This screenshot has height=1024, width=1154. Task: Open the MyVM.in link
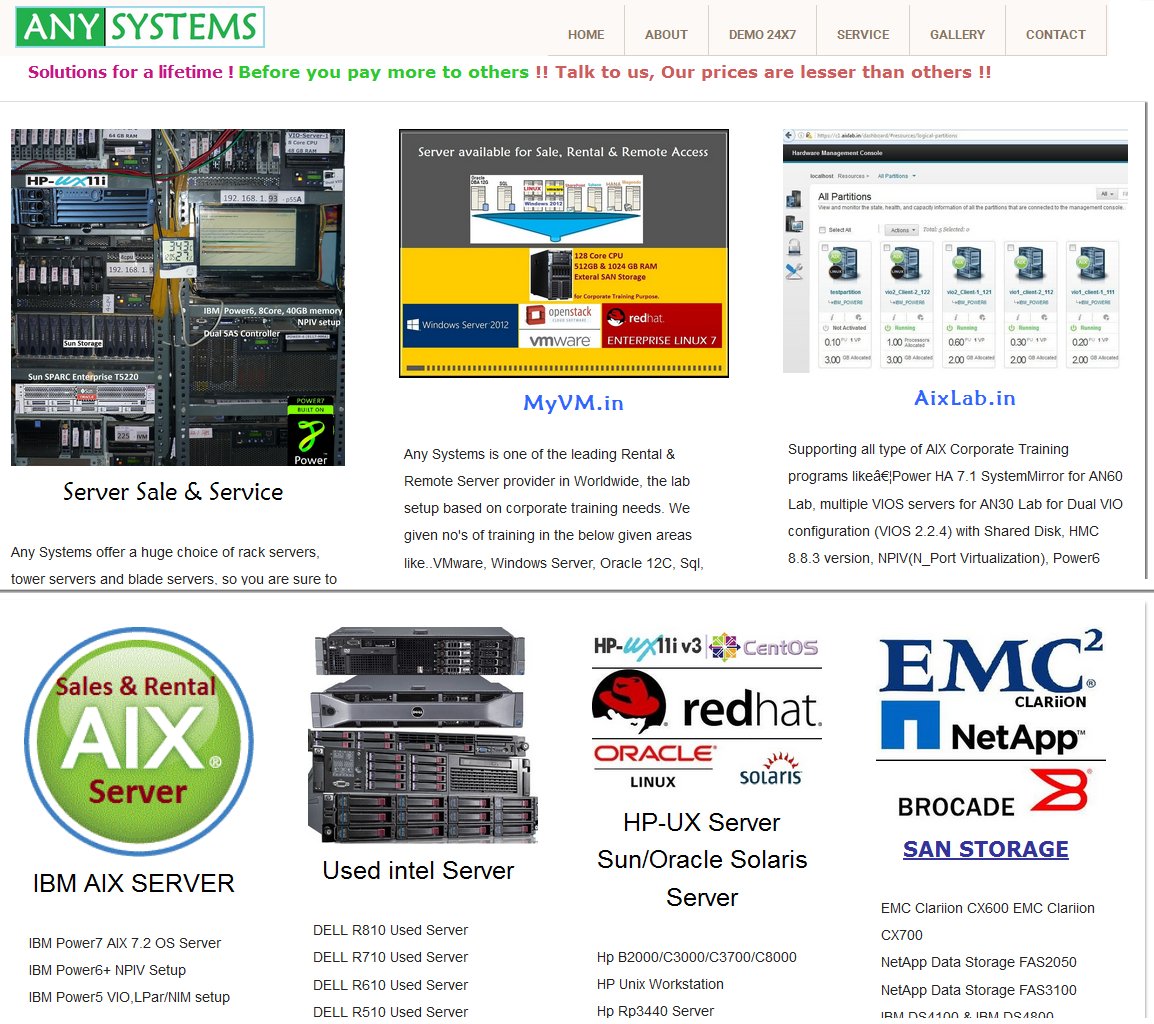pos(573,403)
